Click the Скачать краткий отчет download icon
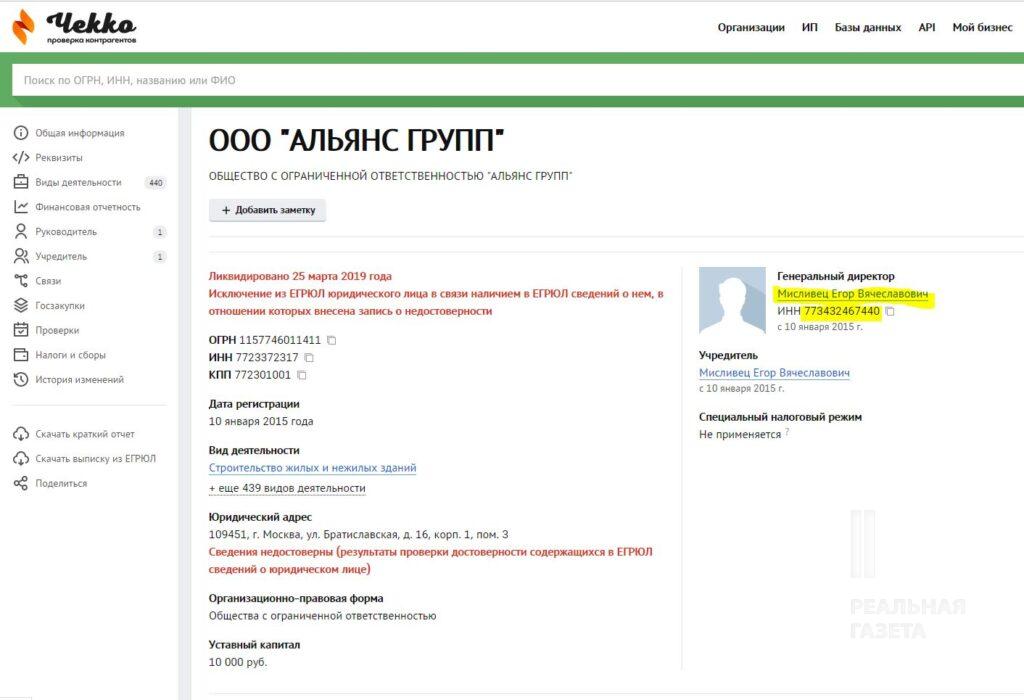The height and width of the screenshot is (700, 1024). [20, 434]
